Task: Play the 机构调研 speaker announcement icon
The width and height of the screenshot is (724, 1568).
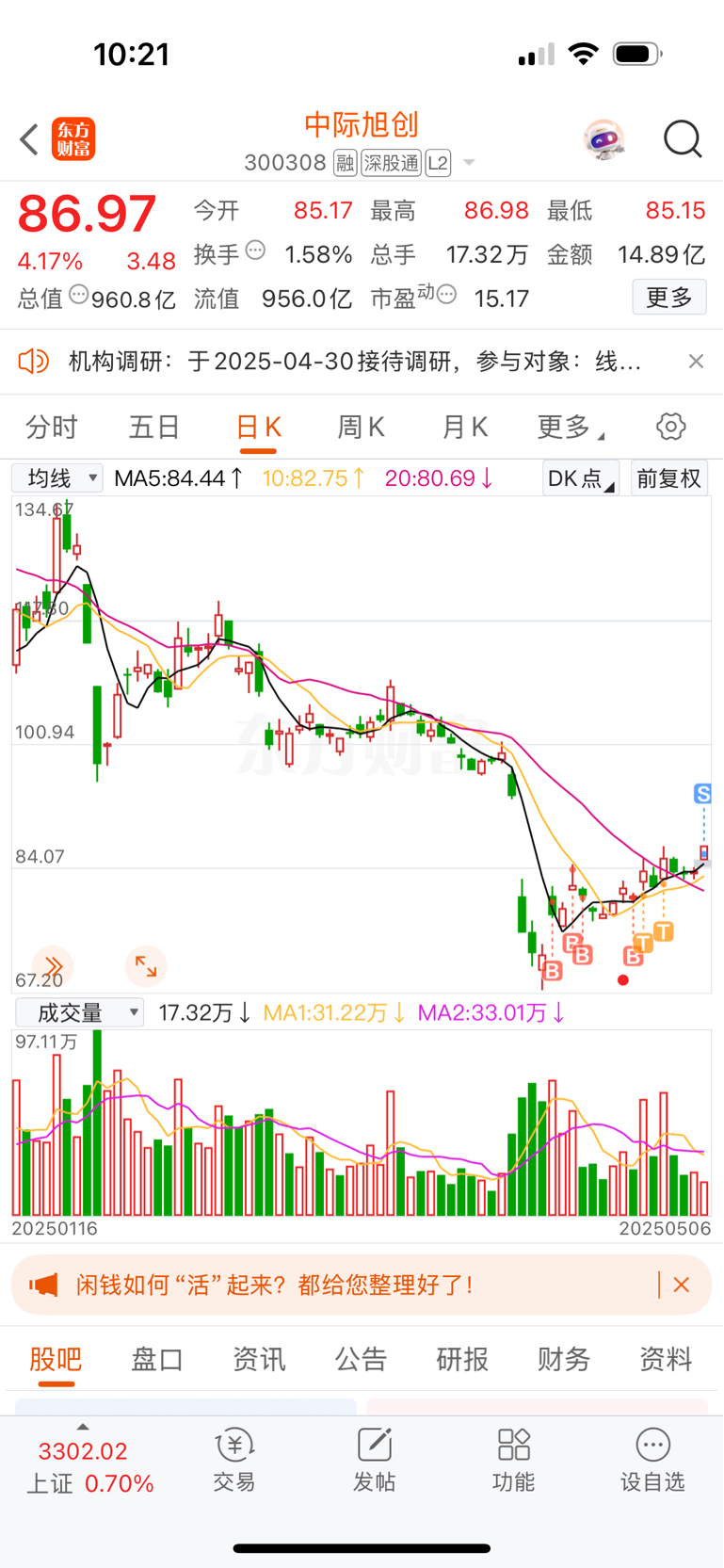Action: (33, 361)
